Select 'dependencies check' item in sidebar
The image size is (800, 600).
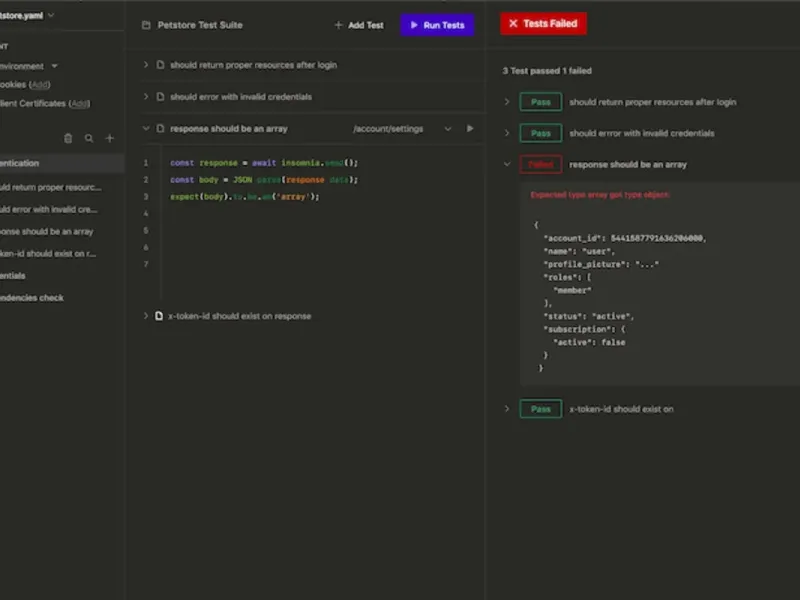32,298
